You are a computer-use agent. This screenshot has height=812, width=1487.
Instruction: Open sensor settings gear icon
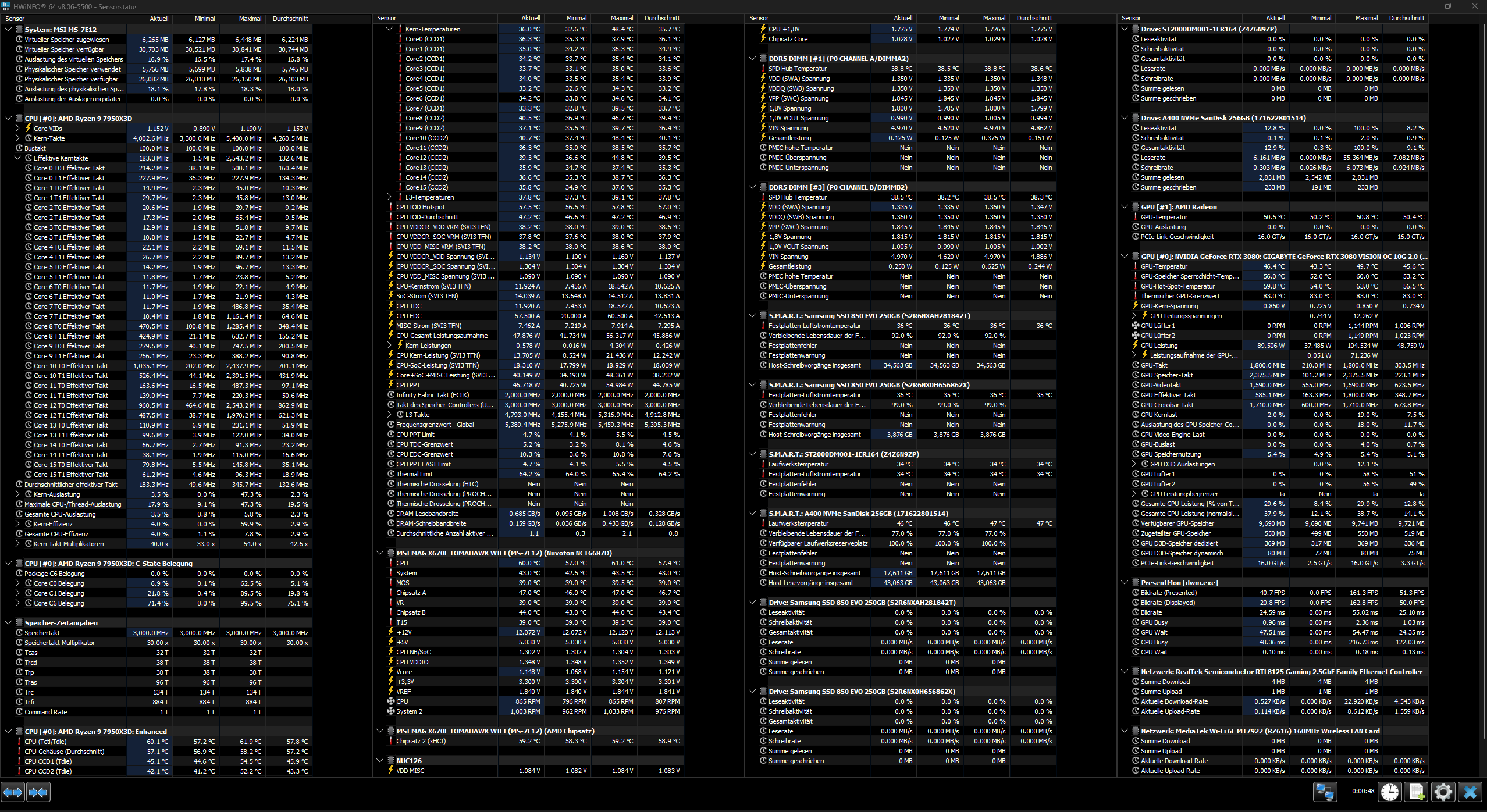tap(1443, 792)
